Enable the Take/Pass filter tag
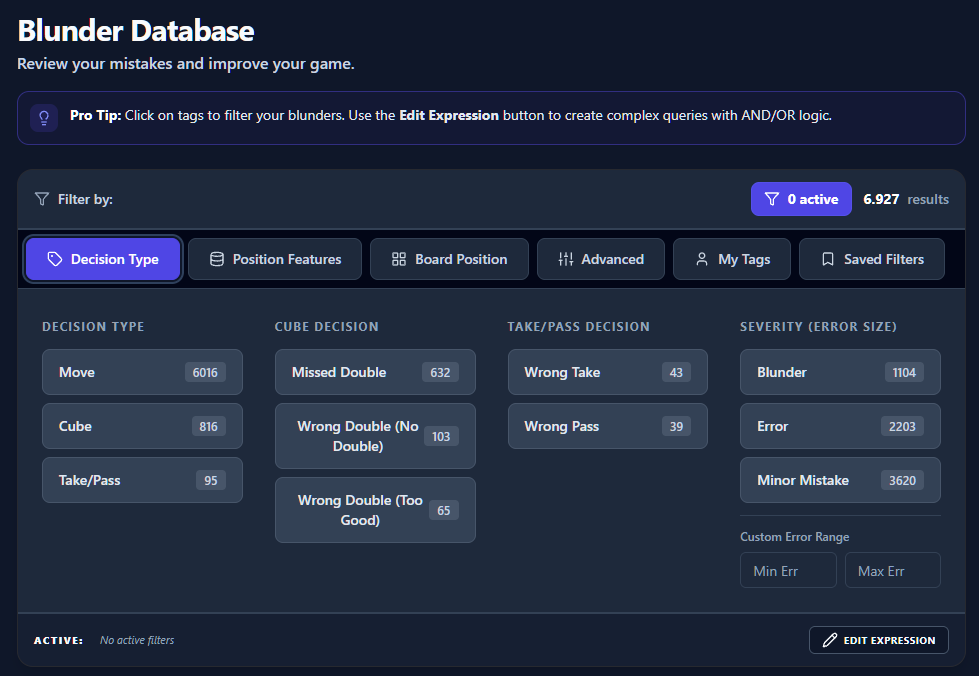The height and width of the screenshot is (676, 979). [x=142, y=480]
